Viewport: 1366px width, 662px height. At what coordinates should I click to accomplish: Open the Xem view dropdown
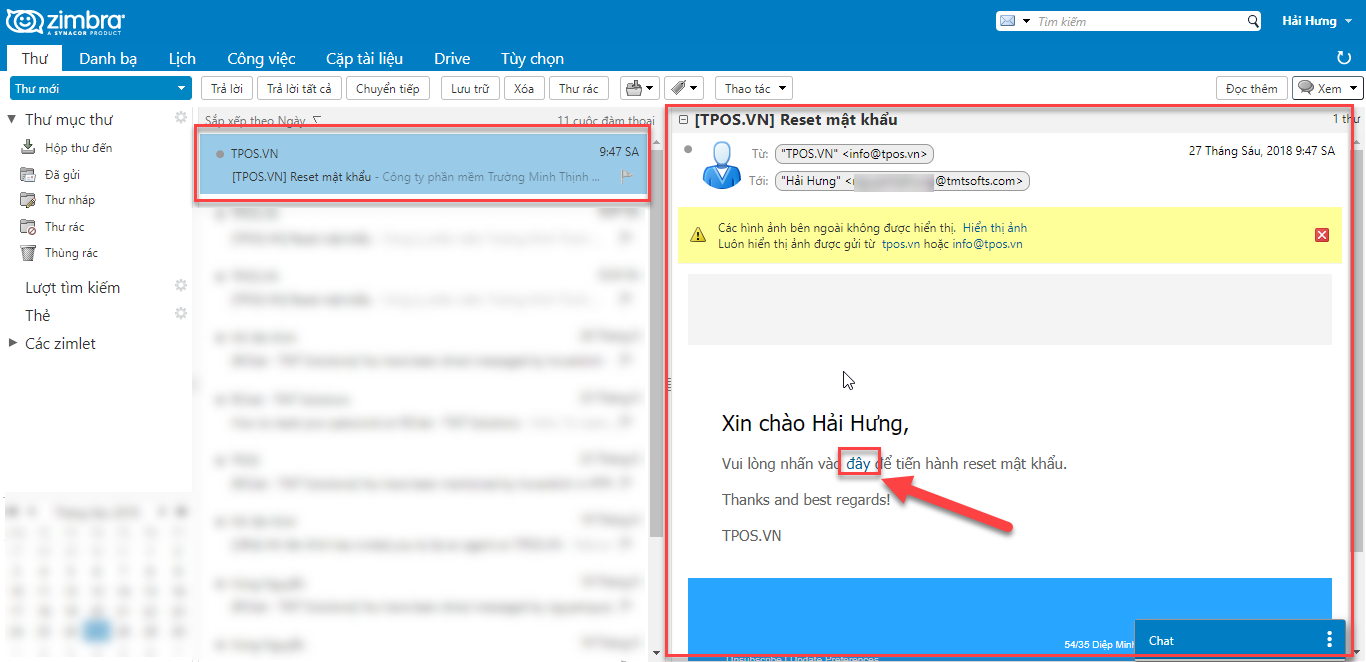point(1328,88)
